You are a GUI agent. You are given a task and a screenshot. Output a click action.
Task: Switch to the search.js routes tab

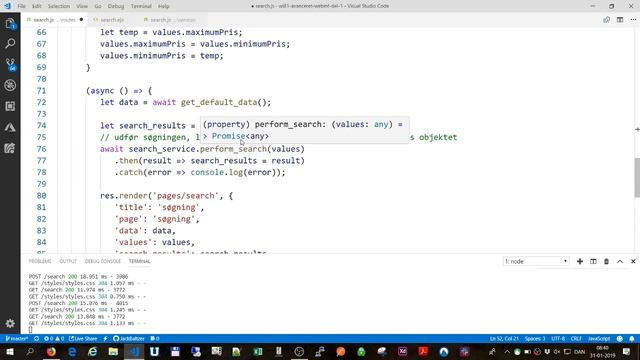click(55, 20)
